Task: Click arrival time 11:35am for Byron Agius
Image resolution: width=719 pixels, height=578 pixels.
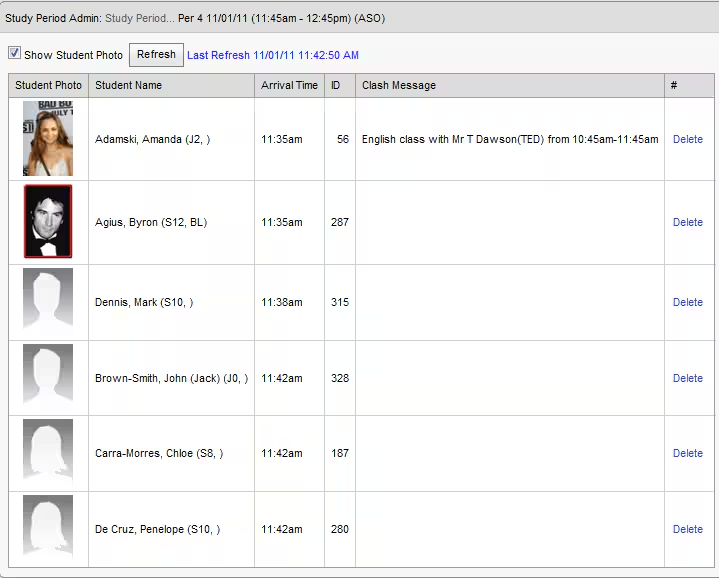Action: click(282, 222)
